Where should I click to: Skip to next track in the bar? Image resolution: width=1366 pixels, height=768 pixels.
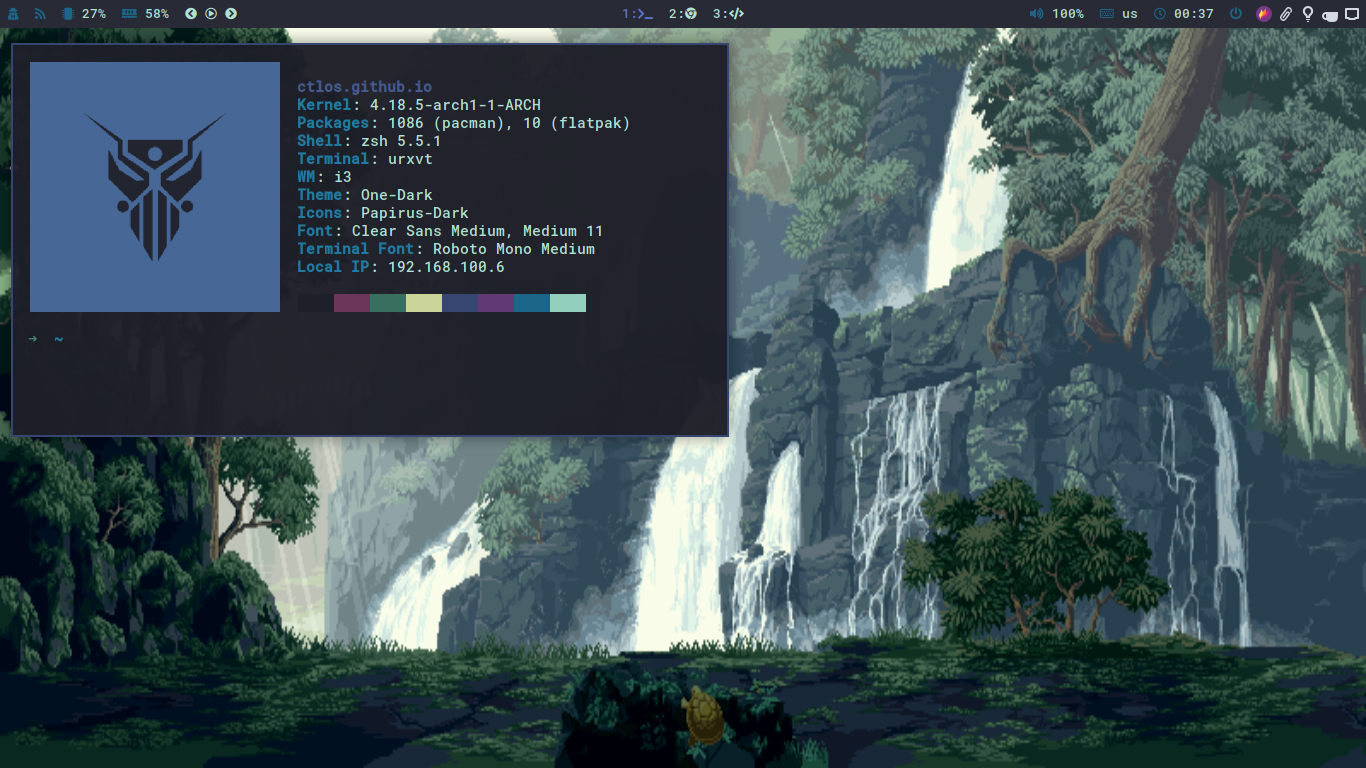click(231, 14)
